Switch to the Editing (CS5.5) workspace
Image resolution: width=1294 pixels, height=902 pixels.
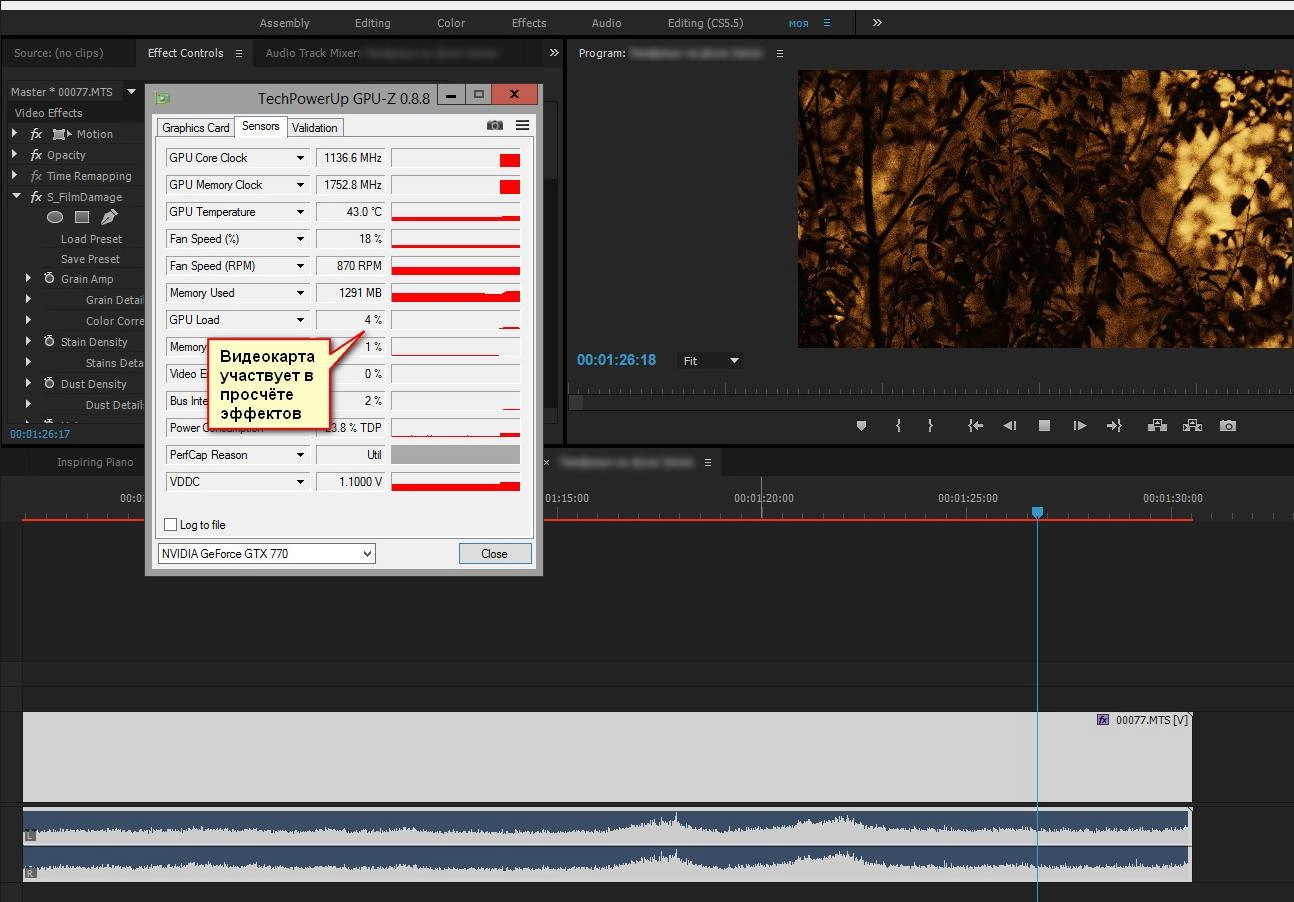tap(706, 23)
